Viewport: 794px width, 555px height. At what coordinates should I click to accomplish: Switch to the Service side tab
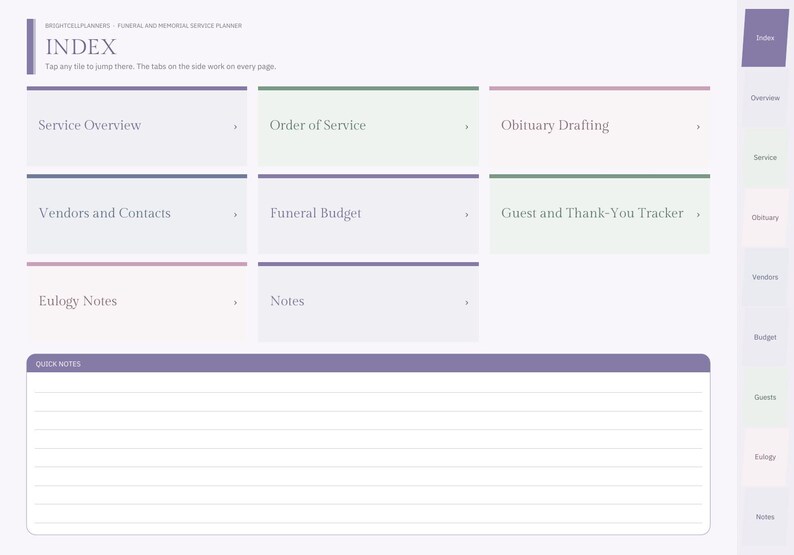(x=765, y=157)
